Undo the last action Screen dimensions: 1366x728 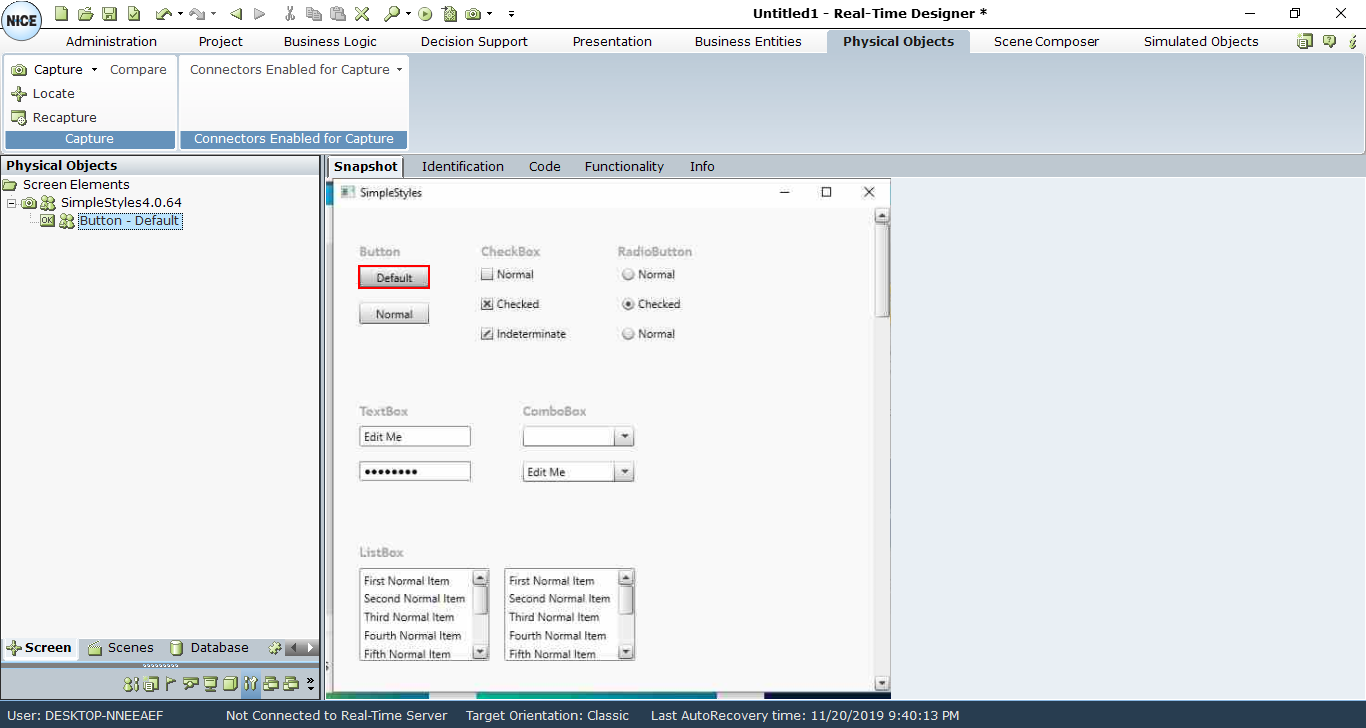pyautogui.click(x=163, y=13)
